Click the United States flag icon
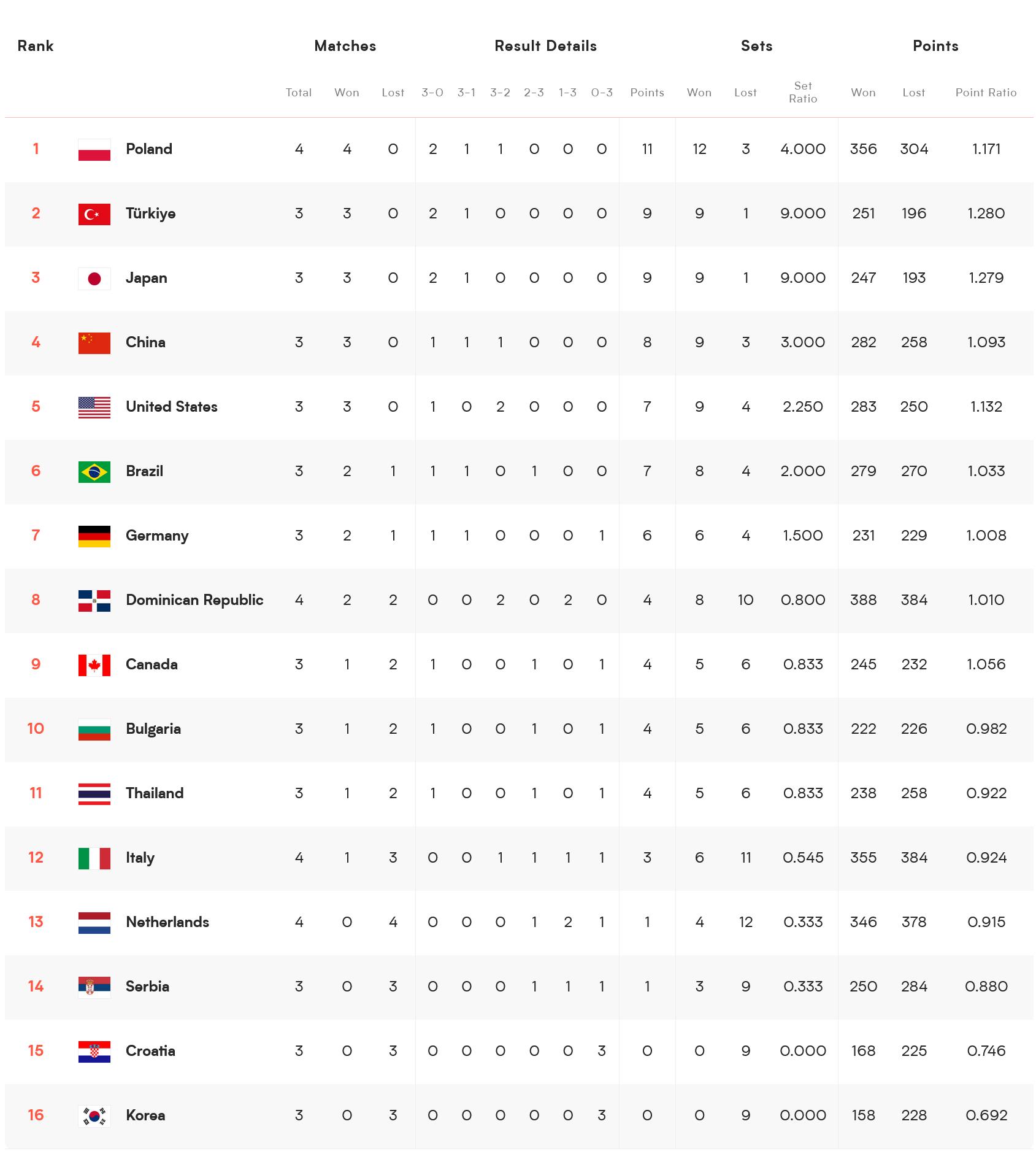This screenshot has width=1036, height=1151. click(x=94, y=407)
